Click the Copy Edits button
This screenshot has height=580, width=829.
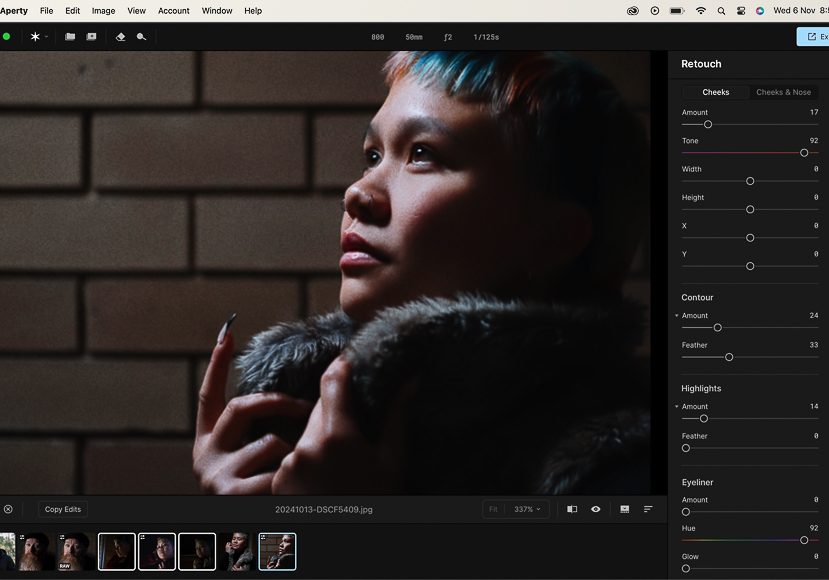coord(63,509)
